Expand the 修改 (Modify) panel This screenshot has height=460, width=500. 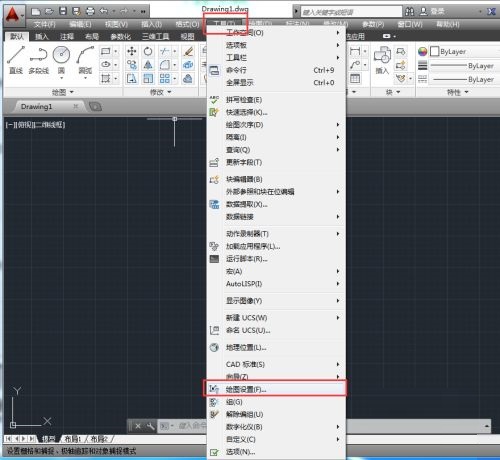pos(160,92)
